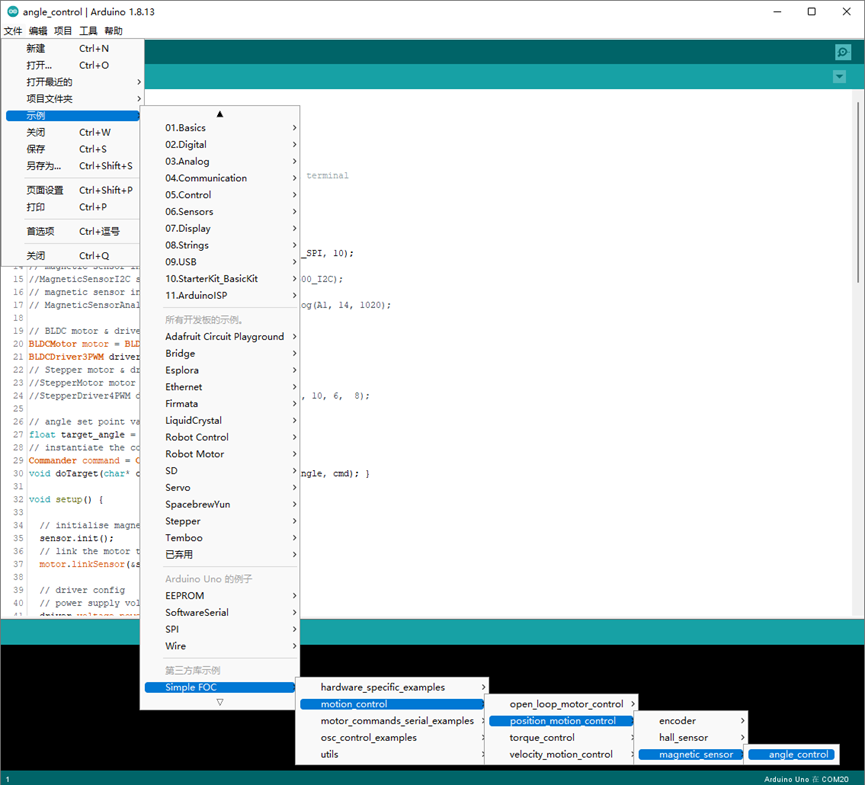The height and width of the screenshot is (785, 865).
Task: Choose 关闭 Ctrl+W to close sketch
Action: coord(72,132)
